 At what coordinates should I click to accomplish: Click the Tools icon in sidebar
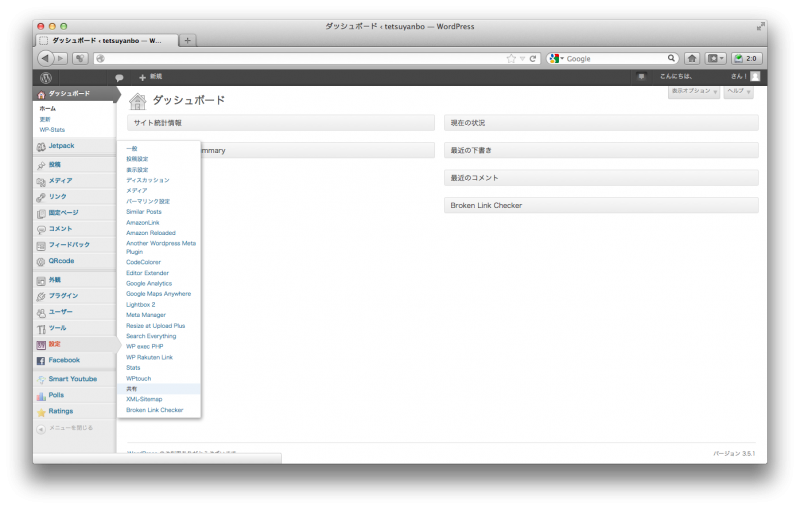coord(41,329)
